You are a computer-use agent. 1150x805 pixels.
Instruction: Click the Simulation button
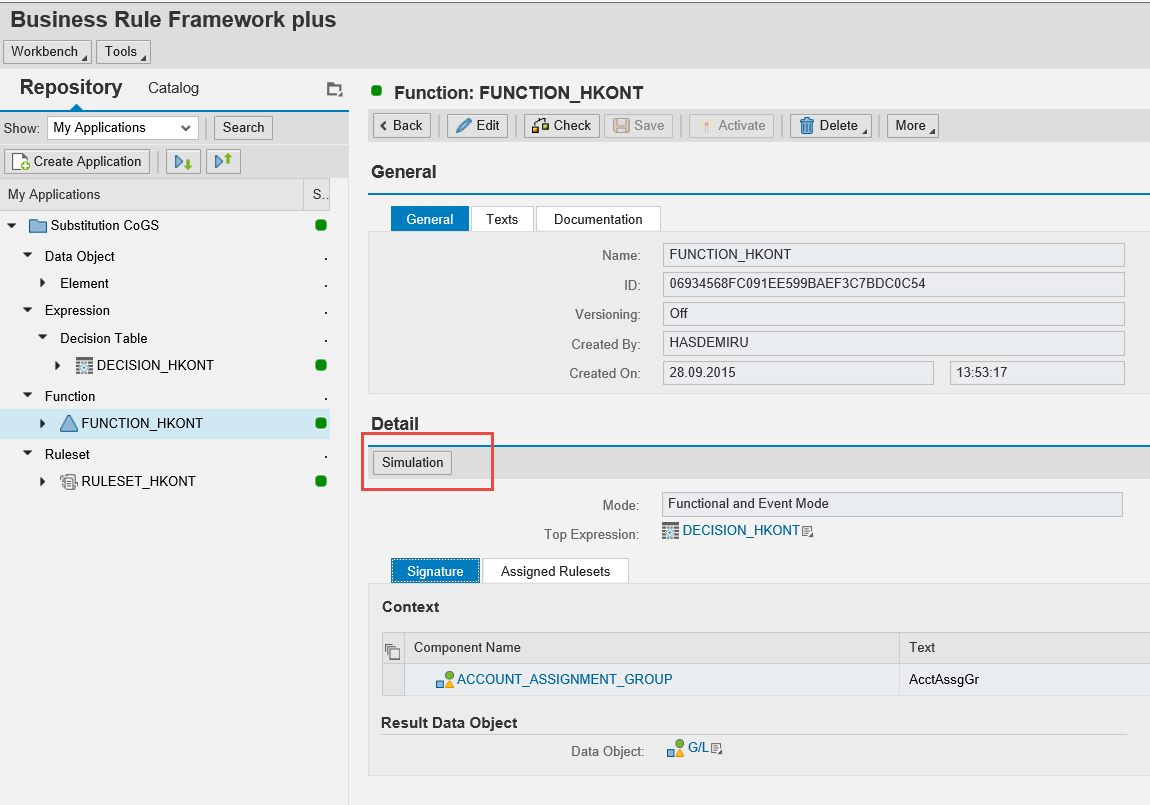coord(412,463)
